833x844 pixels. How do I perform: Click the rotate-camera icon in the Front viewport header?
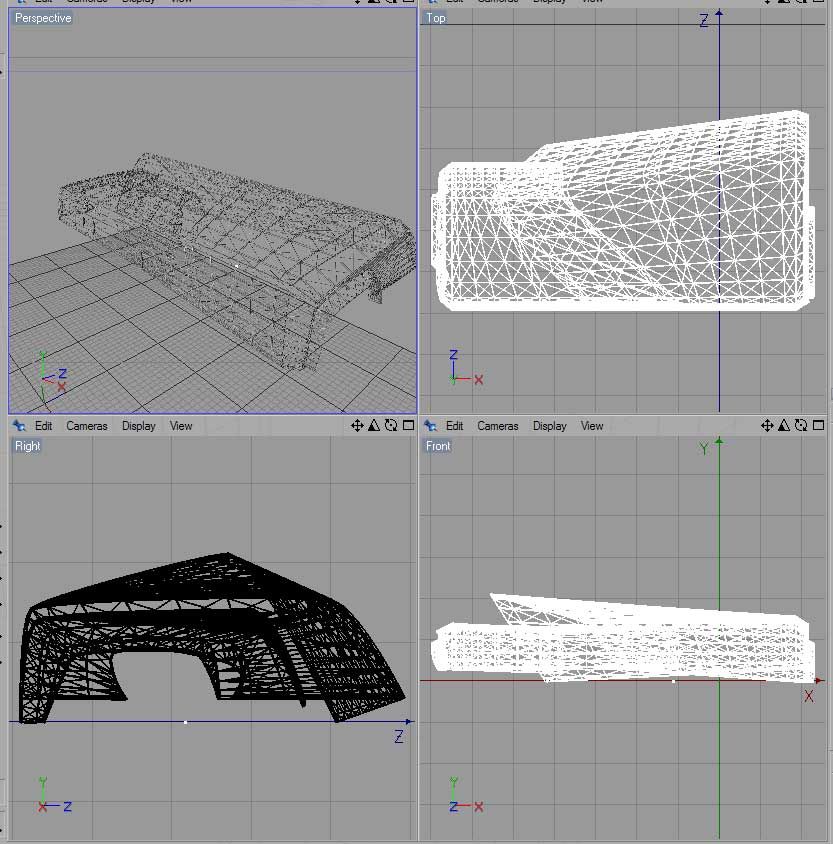(x=801, y=426)
